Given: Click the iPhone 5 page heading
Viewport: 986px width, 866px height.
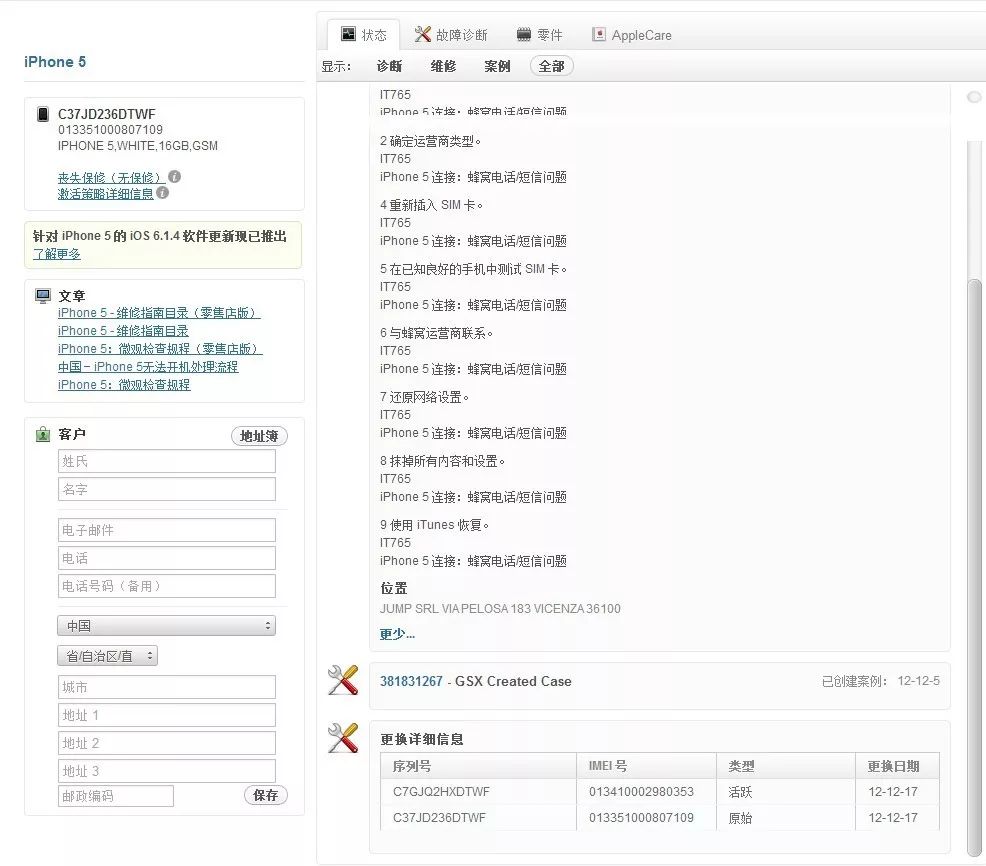Looking at the screenshot, I should (x=55, y=62).
